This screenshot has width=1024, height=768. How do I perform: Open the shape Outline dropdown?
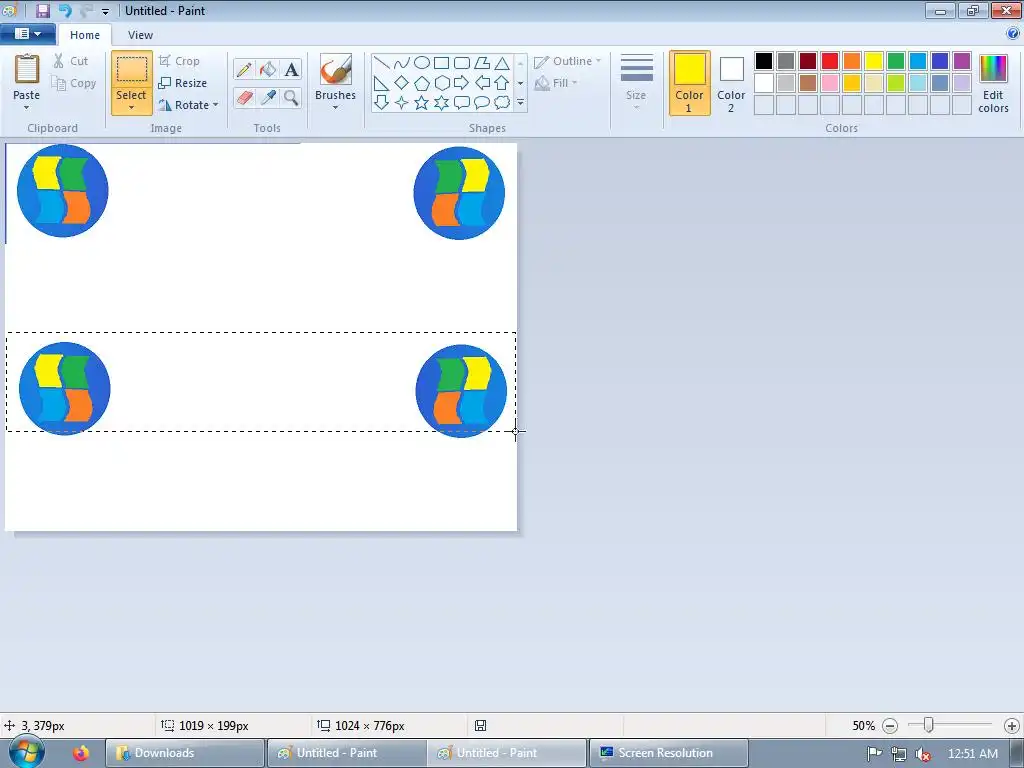click(x=568, y=61)
